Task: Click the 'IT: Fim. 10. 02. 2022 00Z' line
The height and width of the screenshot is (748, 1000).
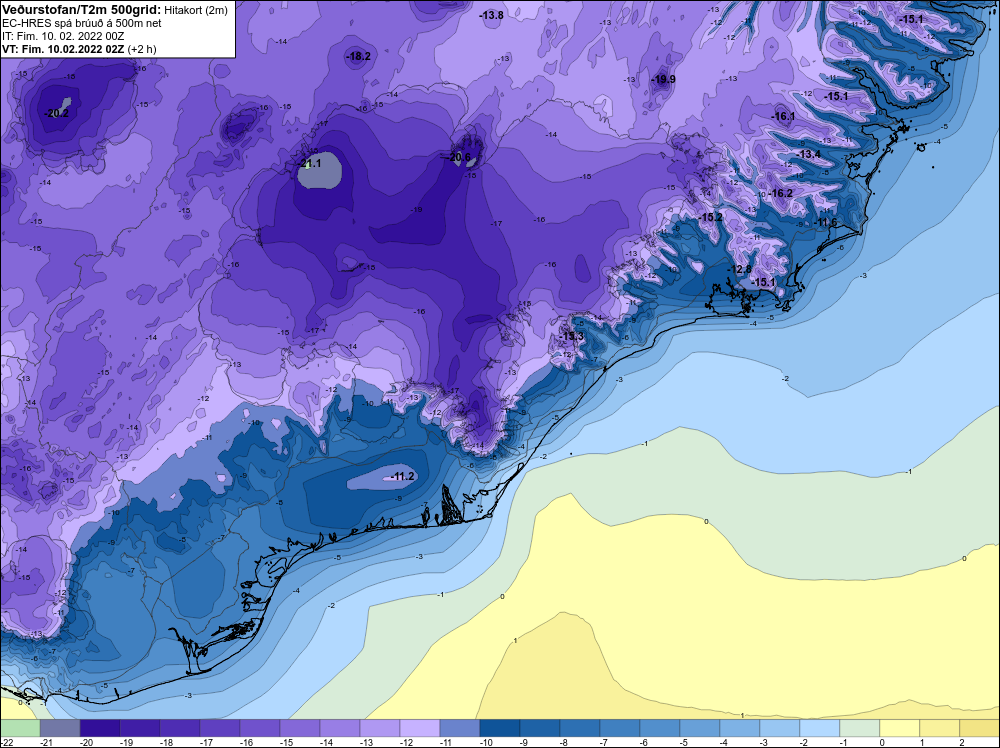Action: click(x=63, y=36)
